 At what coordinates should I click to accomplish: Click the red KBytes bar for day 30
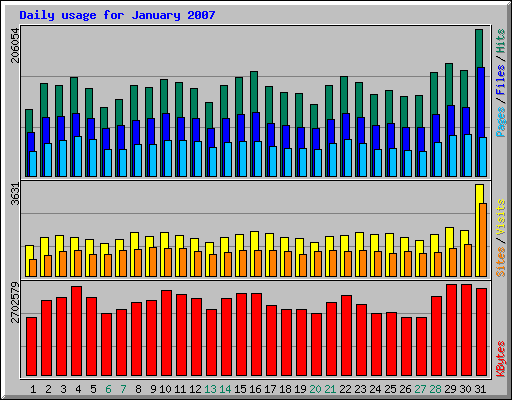(x=466, y=330)
